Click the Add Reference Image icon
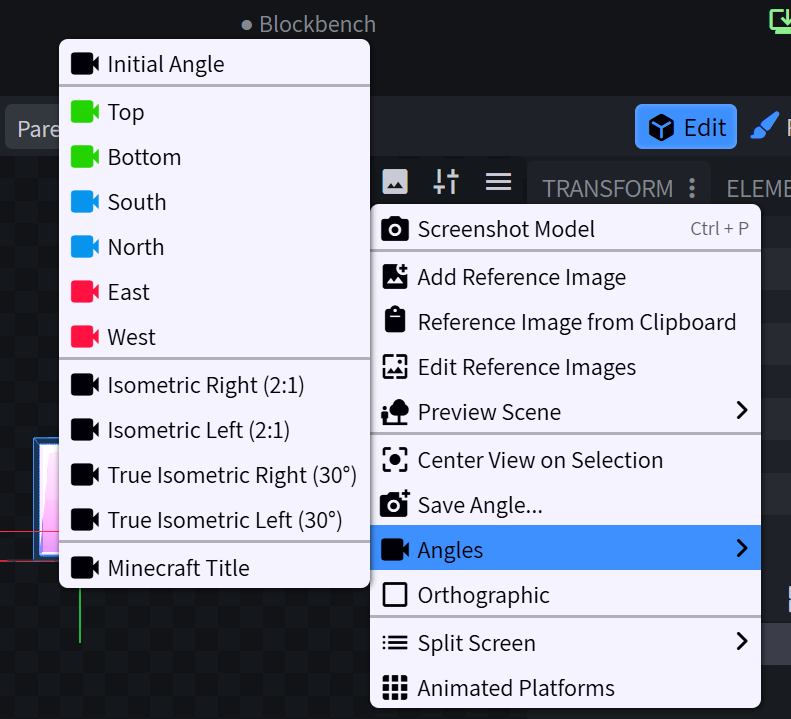The width and height of the screenshot is (791, 719). (395, 277)
